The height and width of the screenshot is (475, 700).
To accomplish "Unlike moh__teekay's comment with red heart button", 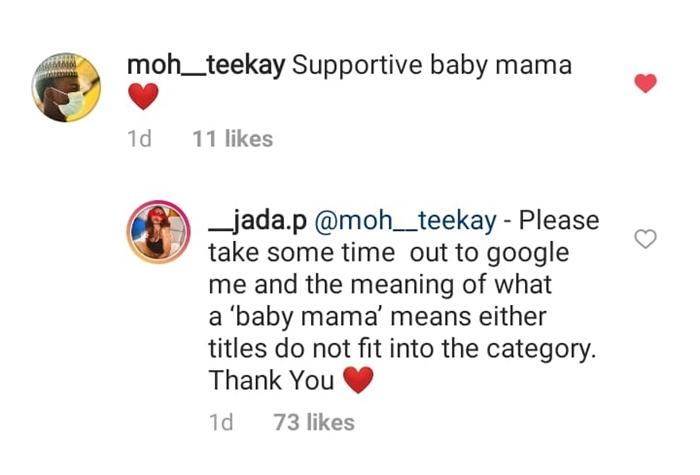I will (646, 84).
